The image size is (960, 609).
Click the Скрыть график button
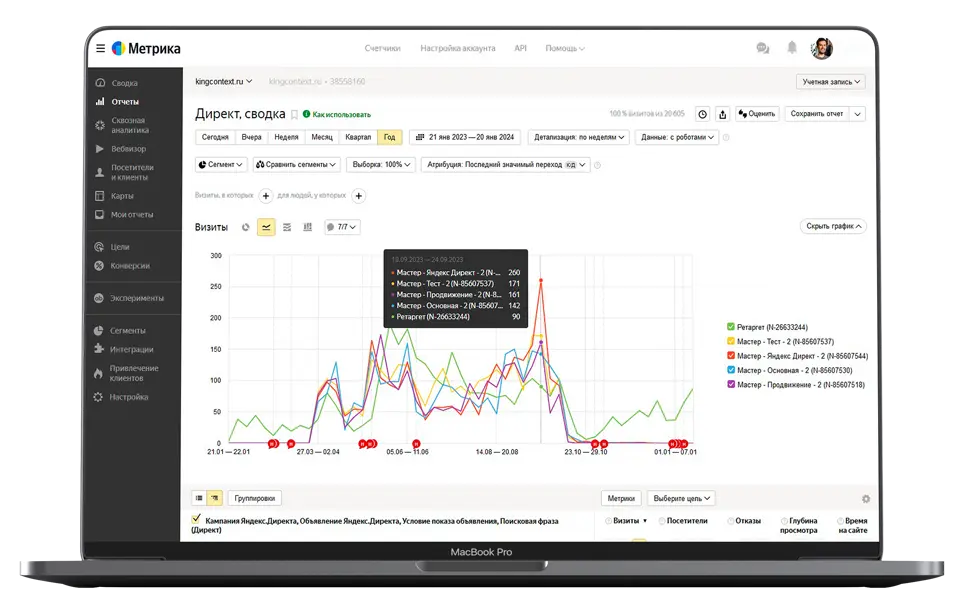tap(833, 227)
